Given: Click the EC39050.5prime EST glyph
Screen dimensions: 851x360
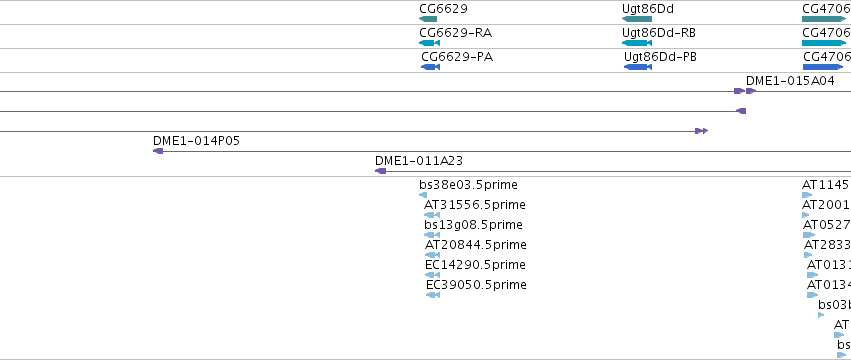Looking at the screenshot, I should coord(433,295).
